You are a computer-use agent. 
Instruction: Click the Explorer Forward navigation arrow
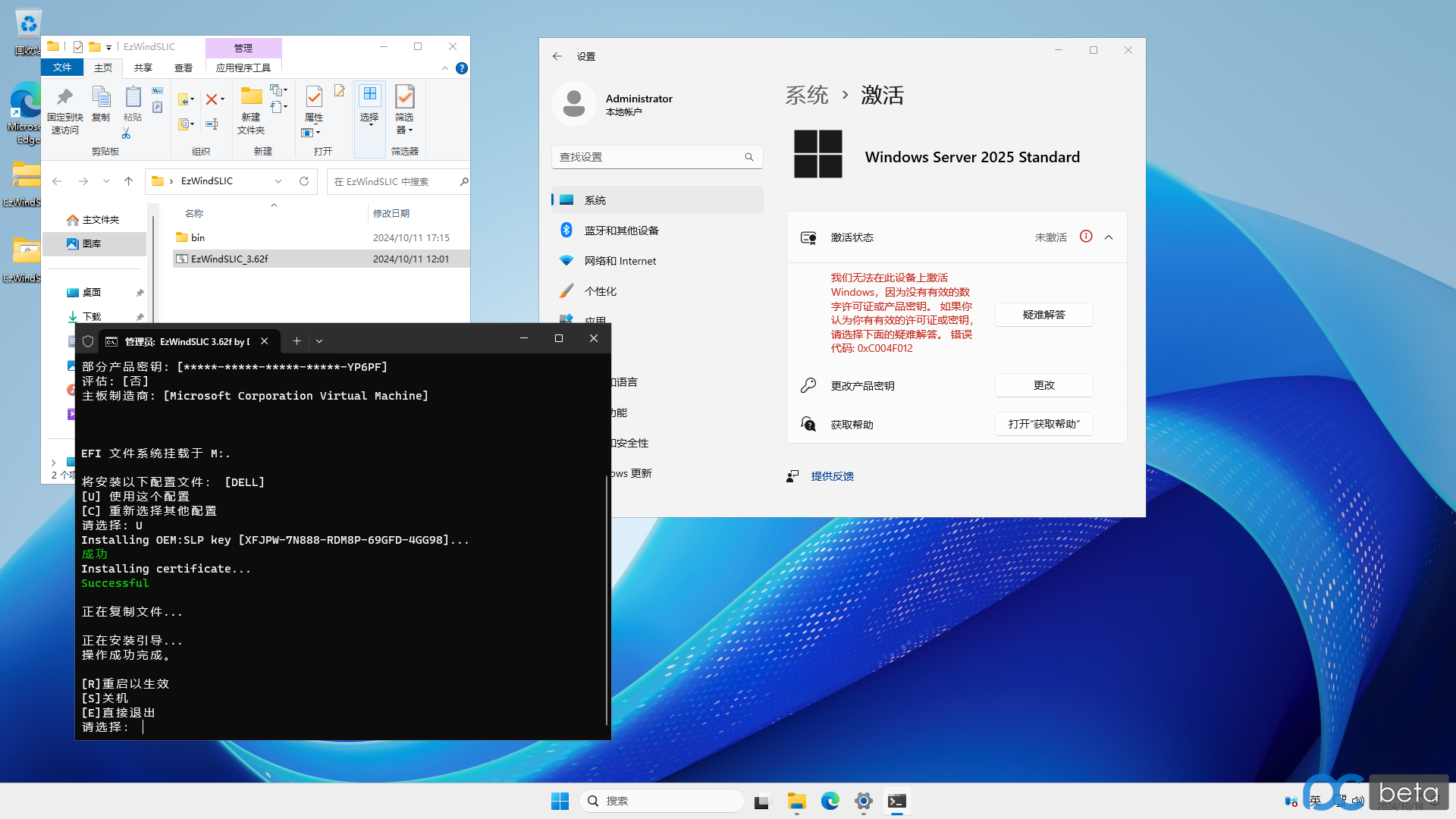click(x=83, y=181)
